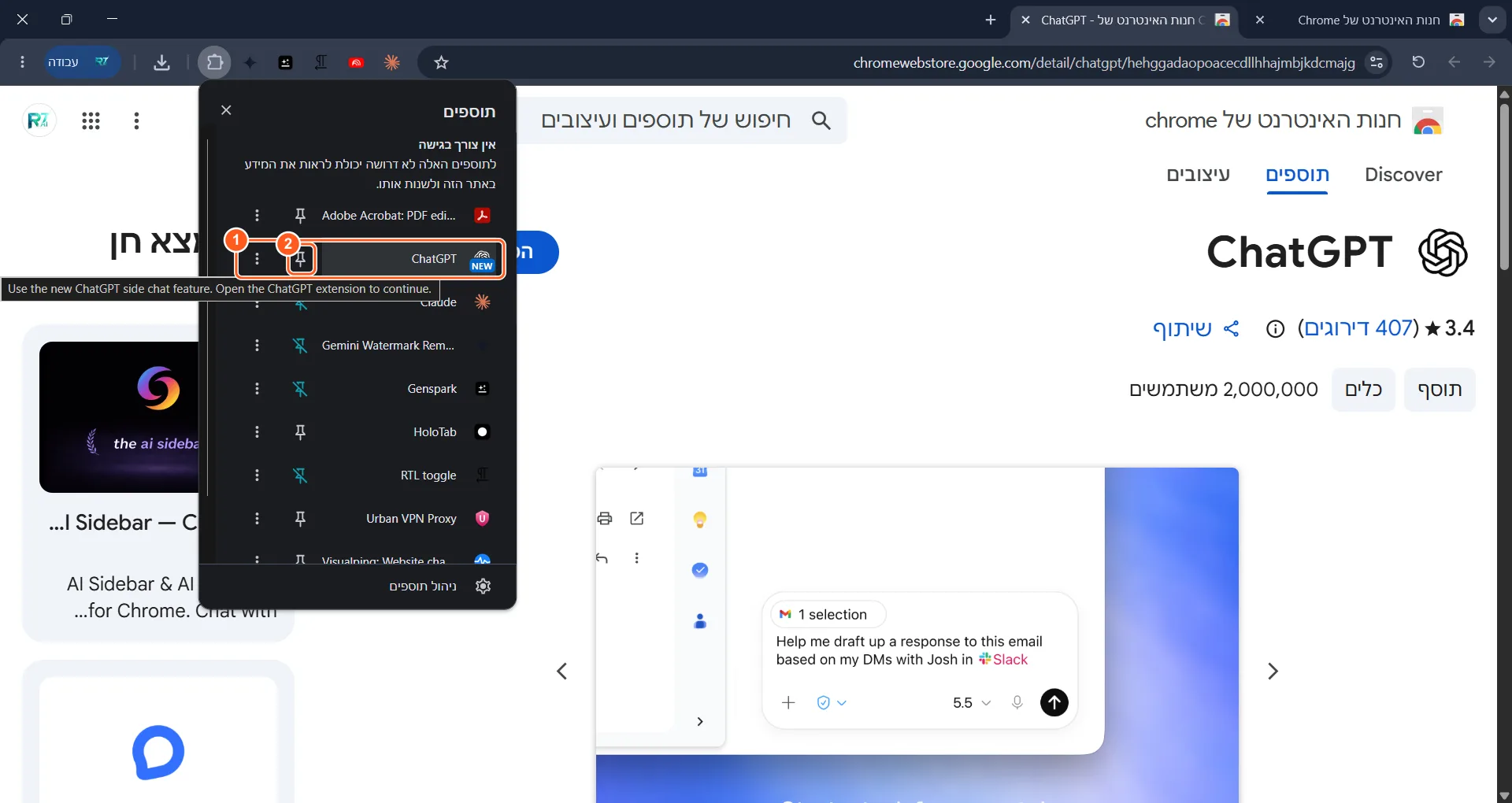Toggle pin for ChatGPT extension
The width and height of the screenshot is (1512, 803).
tap(300, 259)
